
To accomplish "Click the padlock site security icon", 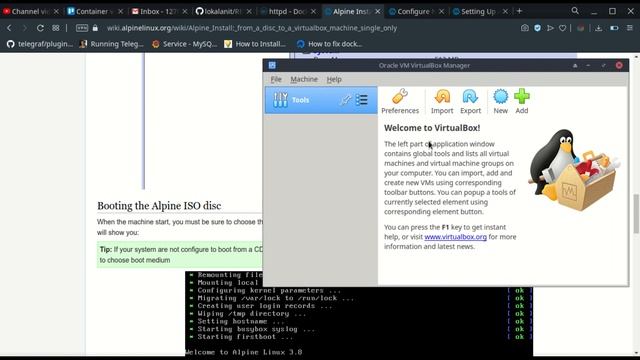I will coord(95,28).
